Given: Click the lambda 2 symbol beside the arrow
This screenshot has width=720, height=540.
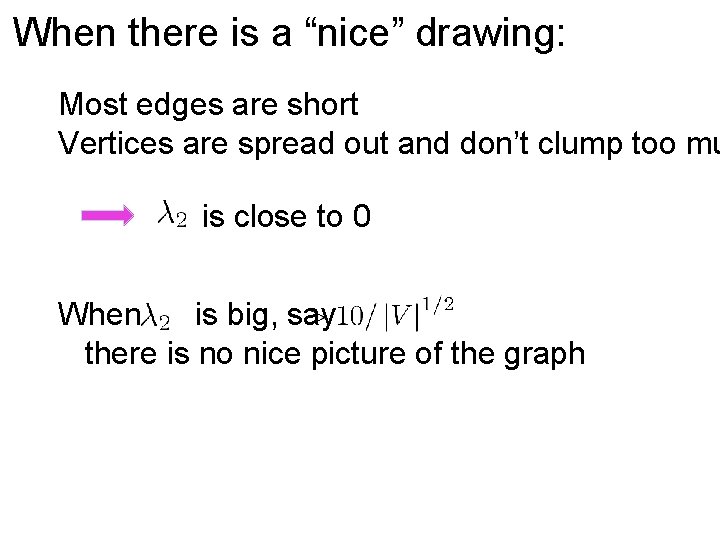Looking at the screenshot, I should coord(172,214).
